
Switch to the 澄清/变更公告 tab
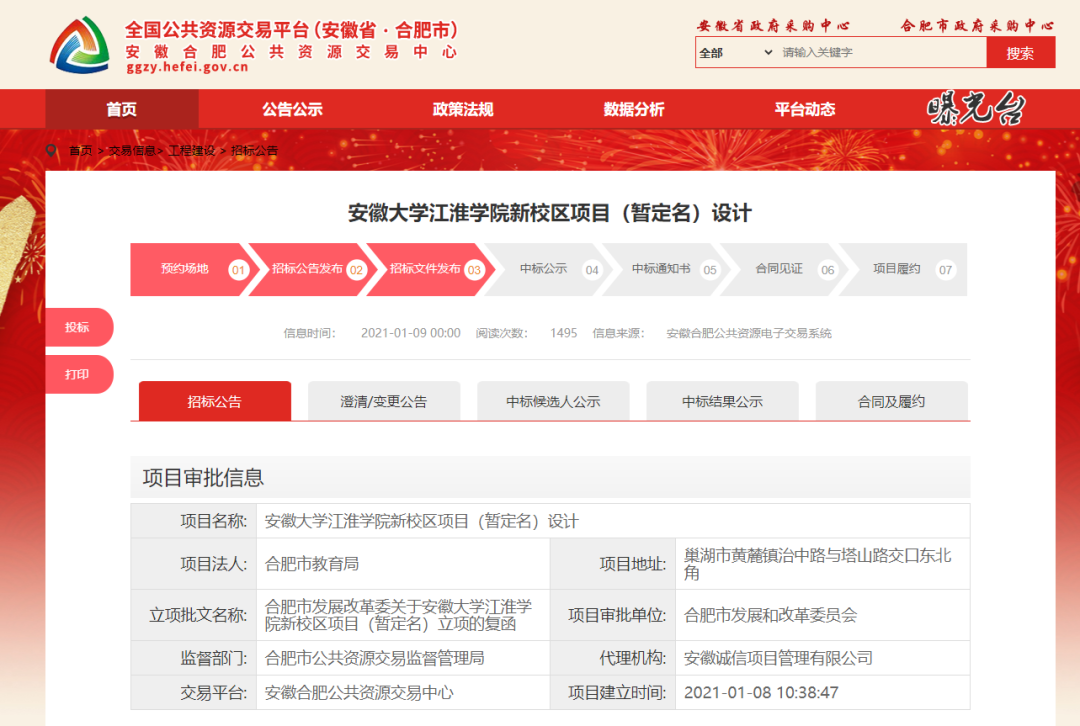[x=384, y=401]
